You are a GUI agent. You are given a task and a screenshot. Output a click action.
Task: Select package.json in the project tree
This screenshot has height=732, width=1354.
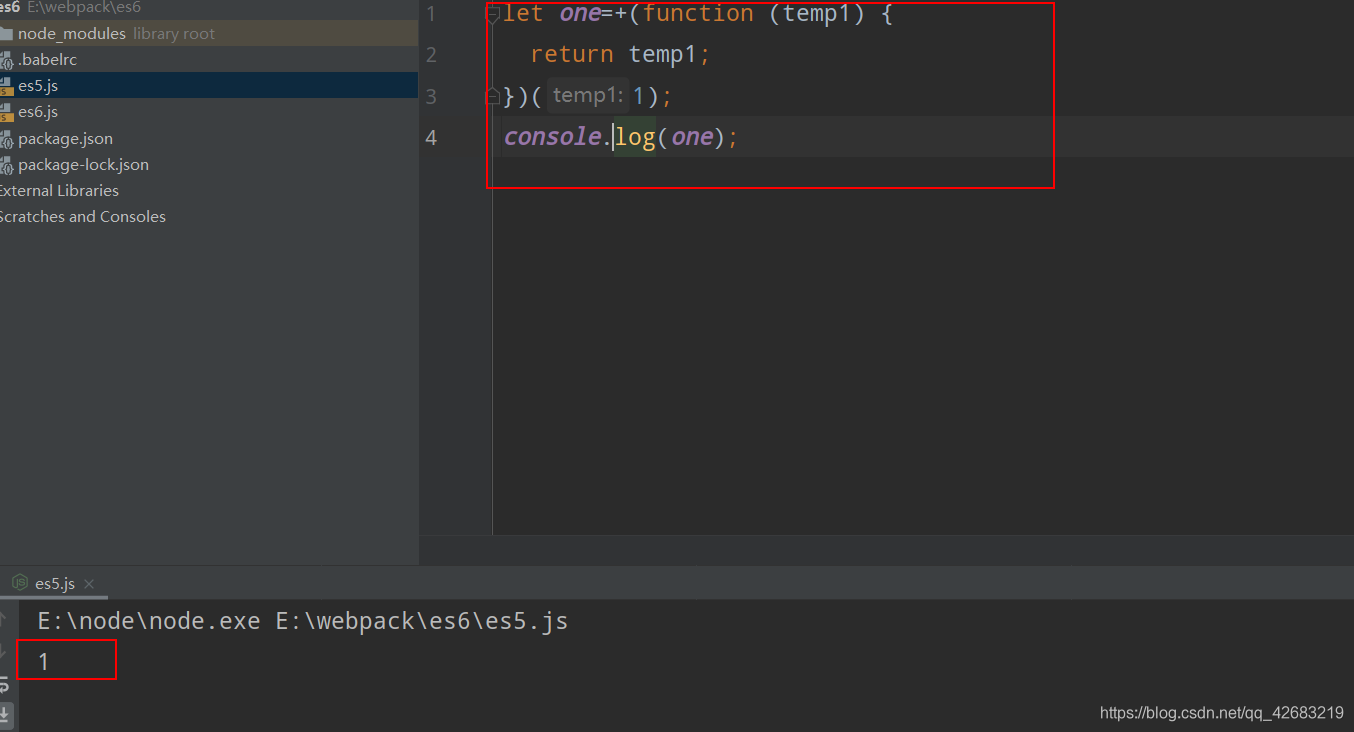[x=209, y=138]
